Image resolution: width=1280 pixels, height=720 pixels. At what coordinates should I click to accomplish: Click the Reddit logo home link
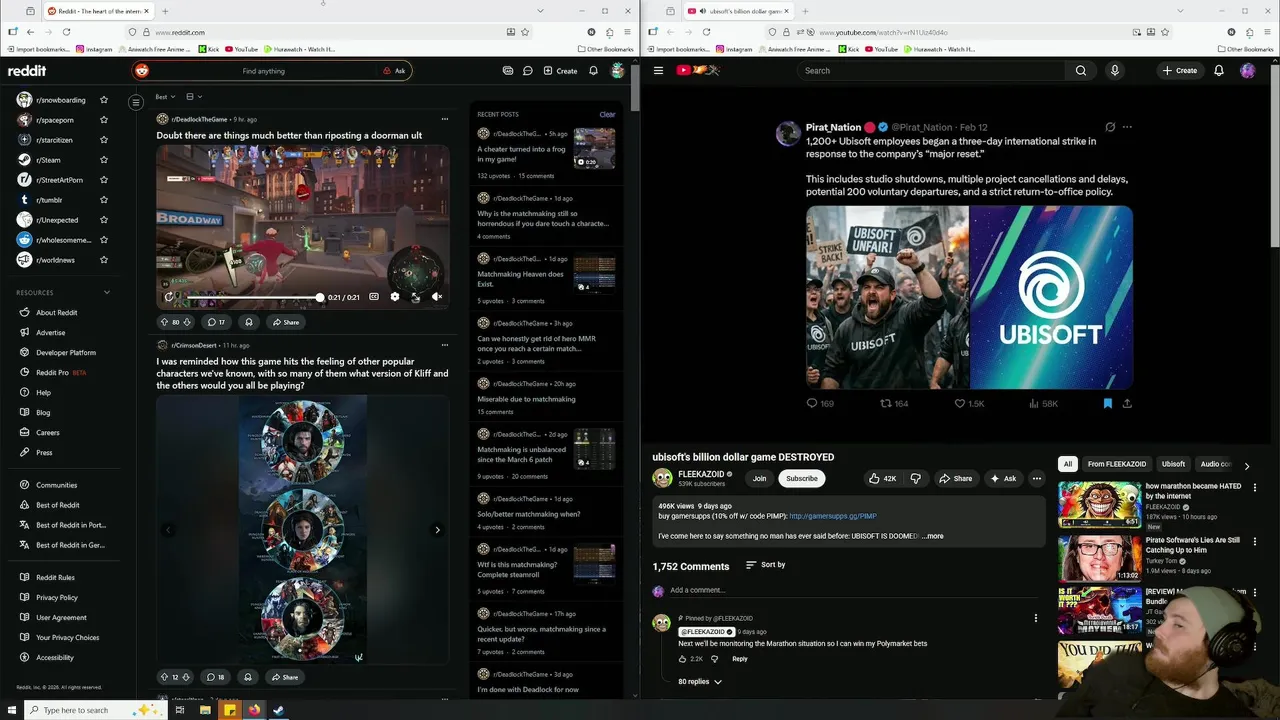click(x=27, y=71)
